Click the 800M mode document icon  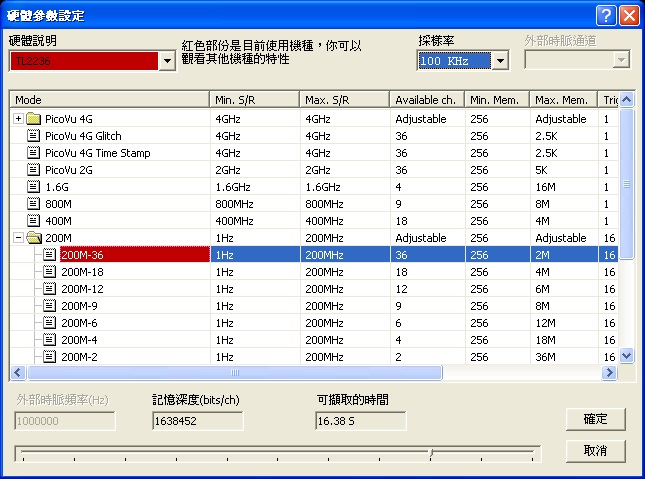[33, 204]
